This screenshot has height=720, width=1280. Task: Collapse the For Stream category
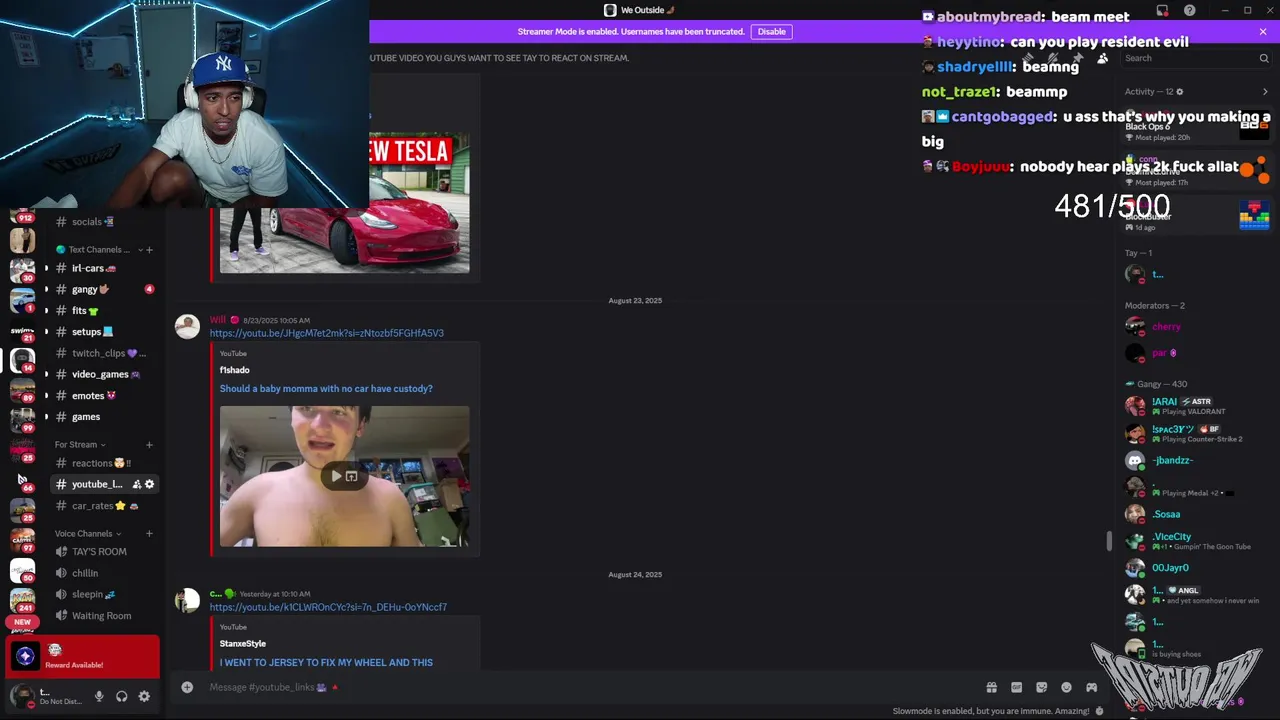[80, 445]
